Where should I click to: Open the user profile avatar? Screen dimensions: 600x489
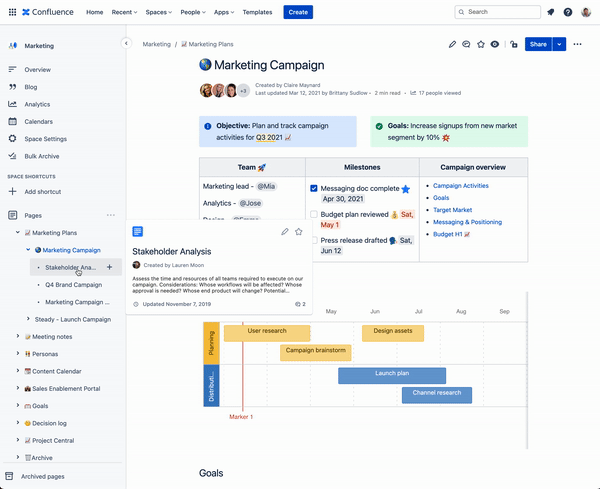(586, 12)
